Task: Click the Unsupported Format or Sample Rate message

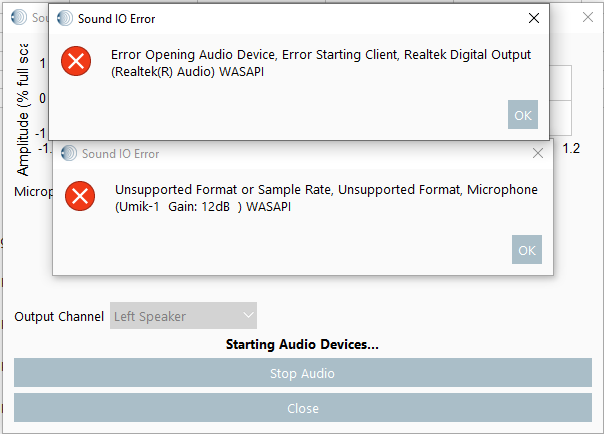Action: click(x=326, y=198)
